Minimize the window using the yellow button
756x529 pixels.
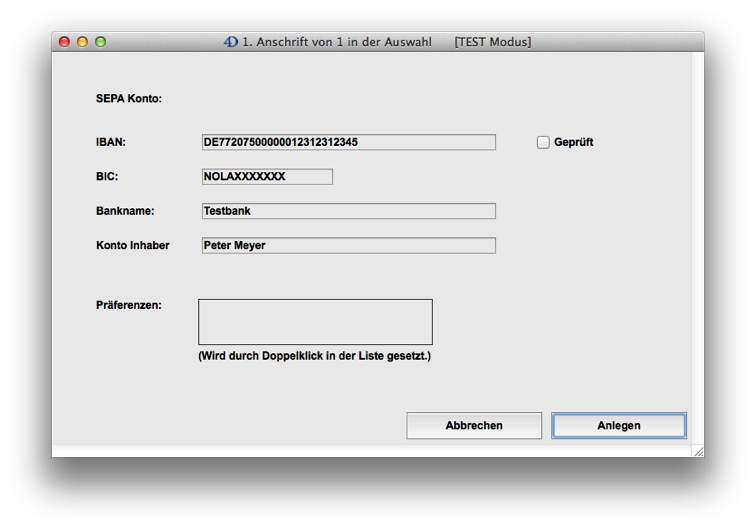pyautogui.click(x=83, y=42)
